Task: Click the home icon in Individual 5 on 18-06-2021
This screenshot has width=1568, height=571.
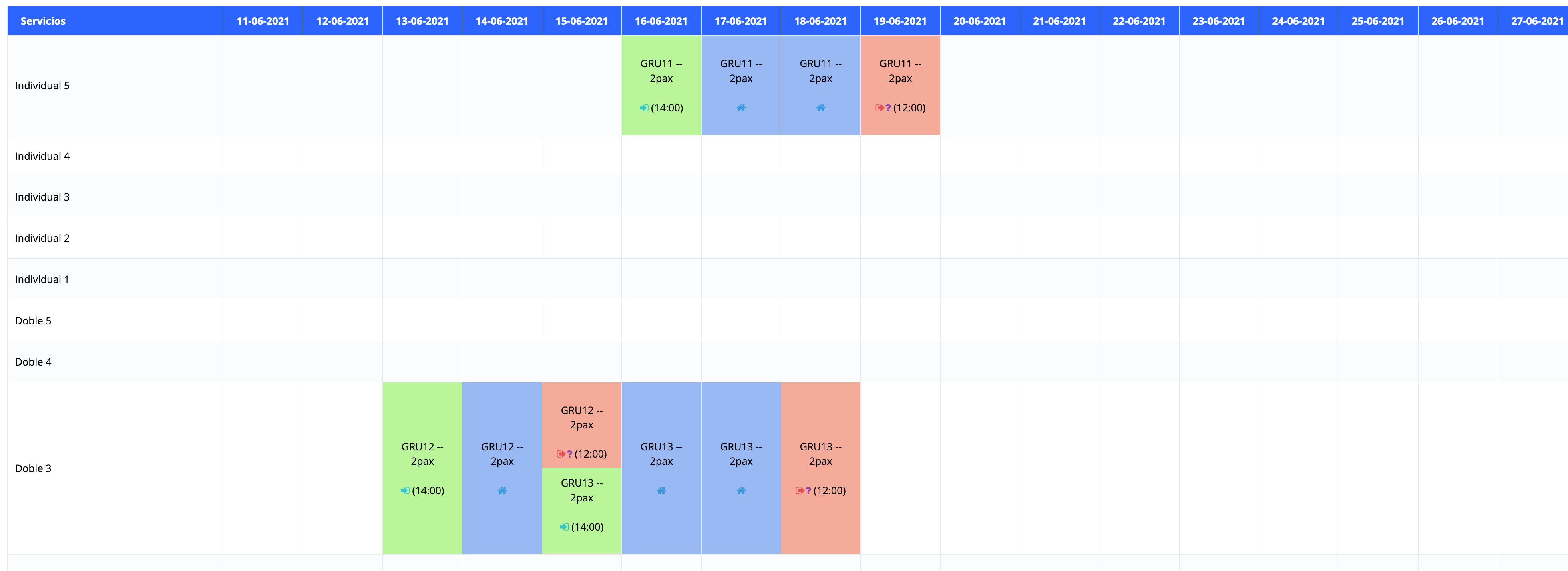Action: pos(820,108)
